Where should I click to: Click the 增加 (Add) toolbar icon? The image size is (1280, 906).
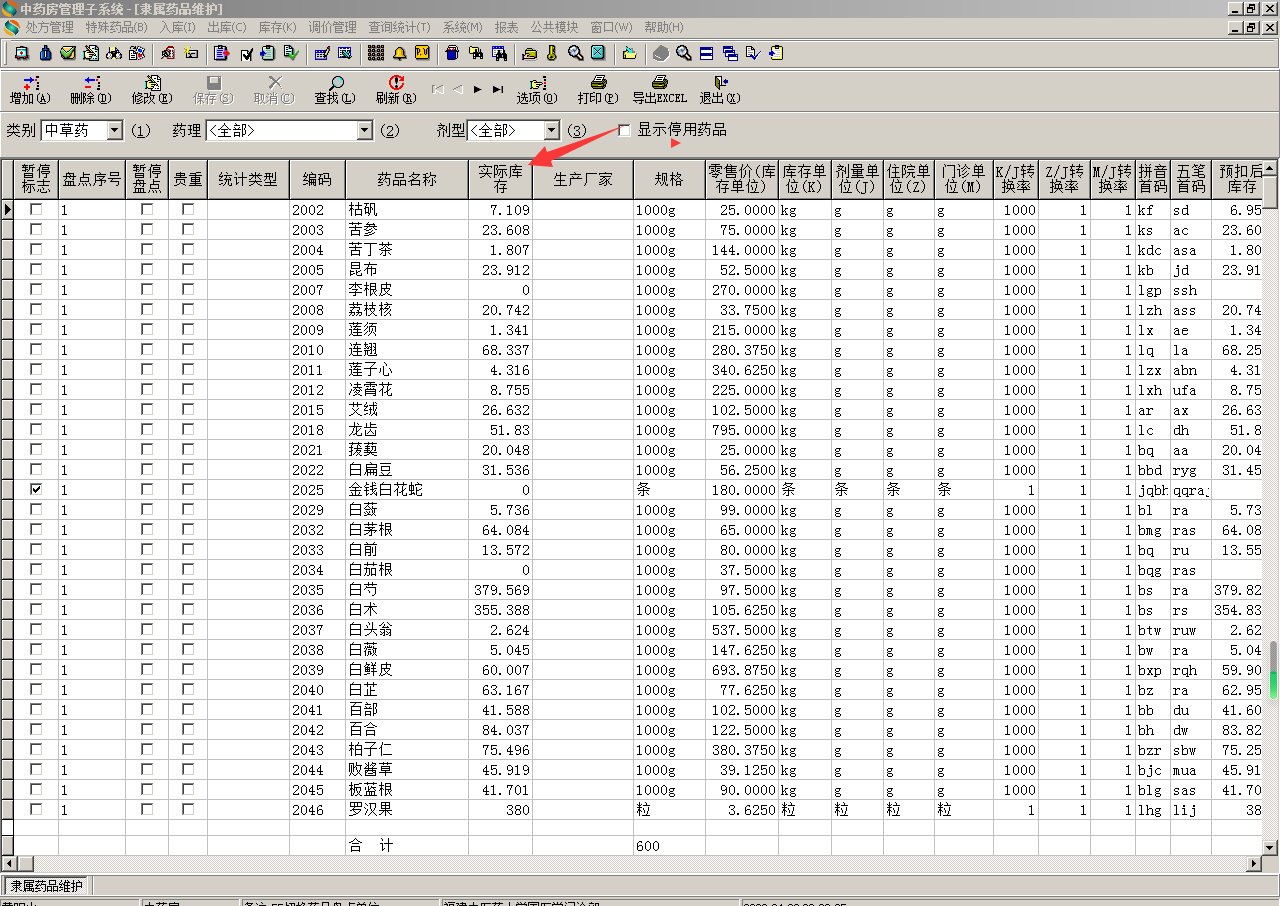click(x=30, y=84)
